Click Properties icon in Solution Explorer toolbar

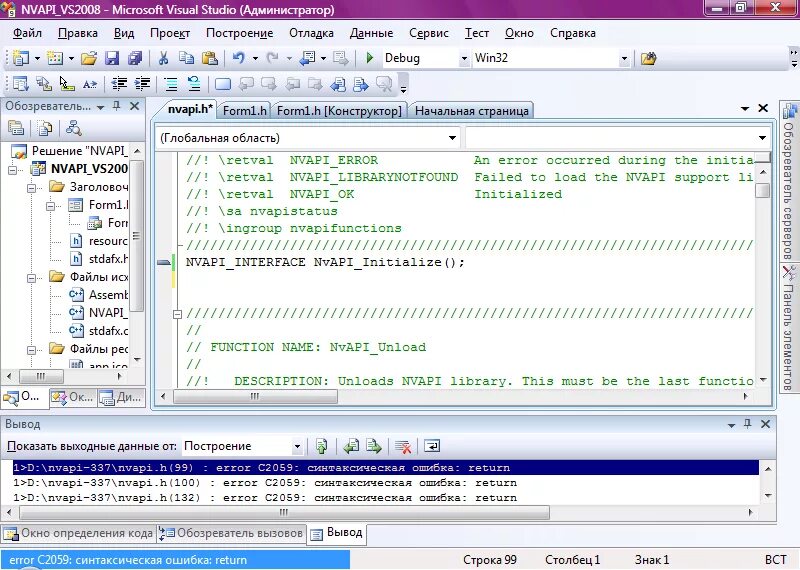click(16, 128)
